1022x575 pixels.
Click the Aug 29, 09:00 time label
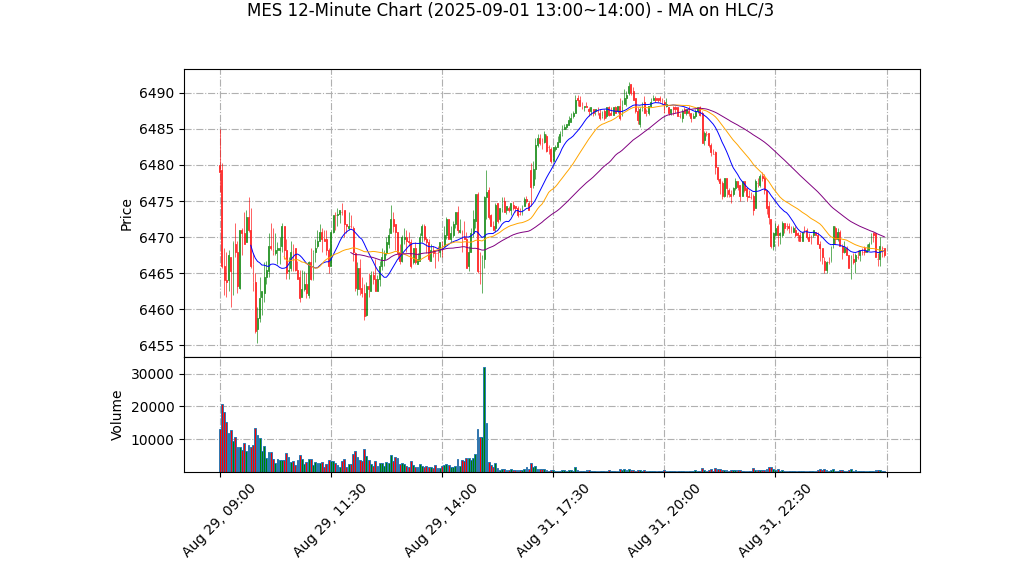pyautogui.click(x=218, y=520)
